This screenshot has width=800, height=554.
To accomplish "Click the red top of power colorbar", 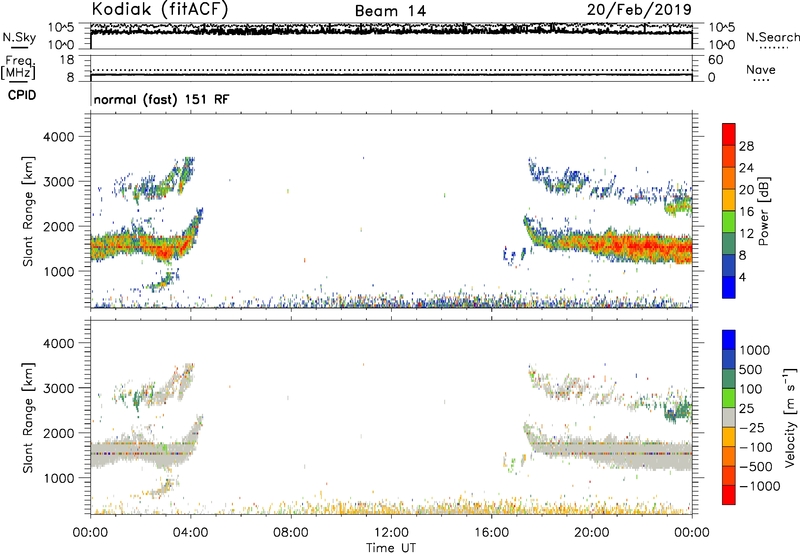I will (729, 134).
